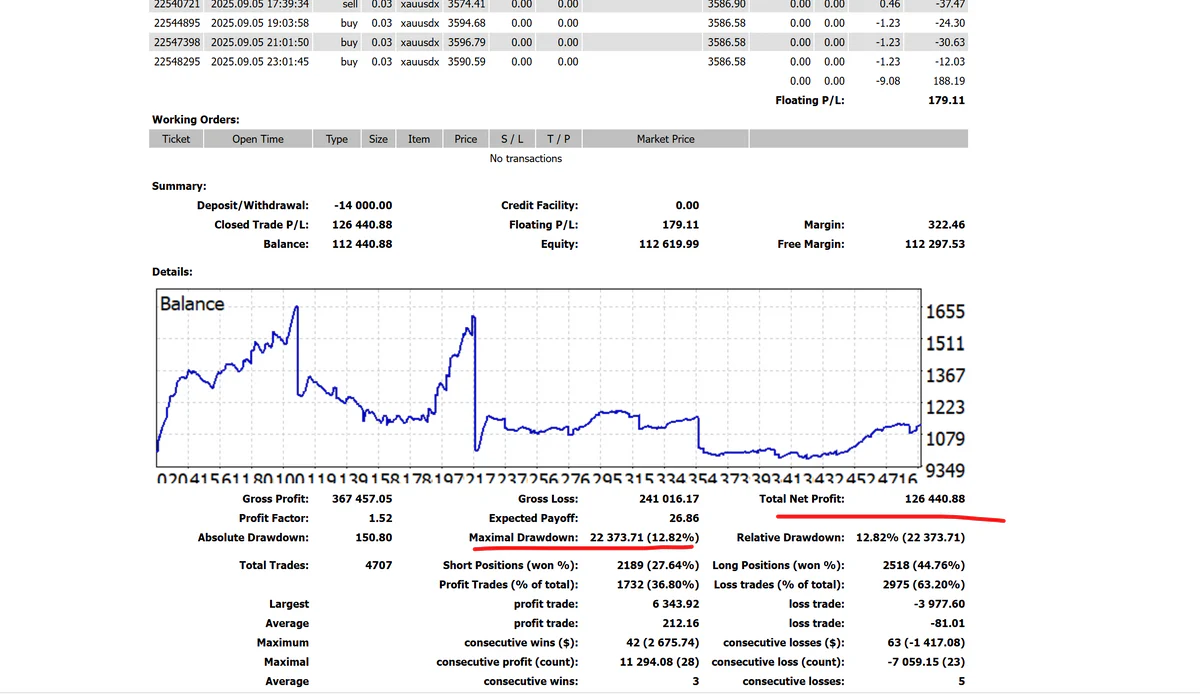
Task: Select the Open Time column header
Action: [x=258, y=139]
